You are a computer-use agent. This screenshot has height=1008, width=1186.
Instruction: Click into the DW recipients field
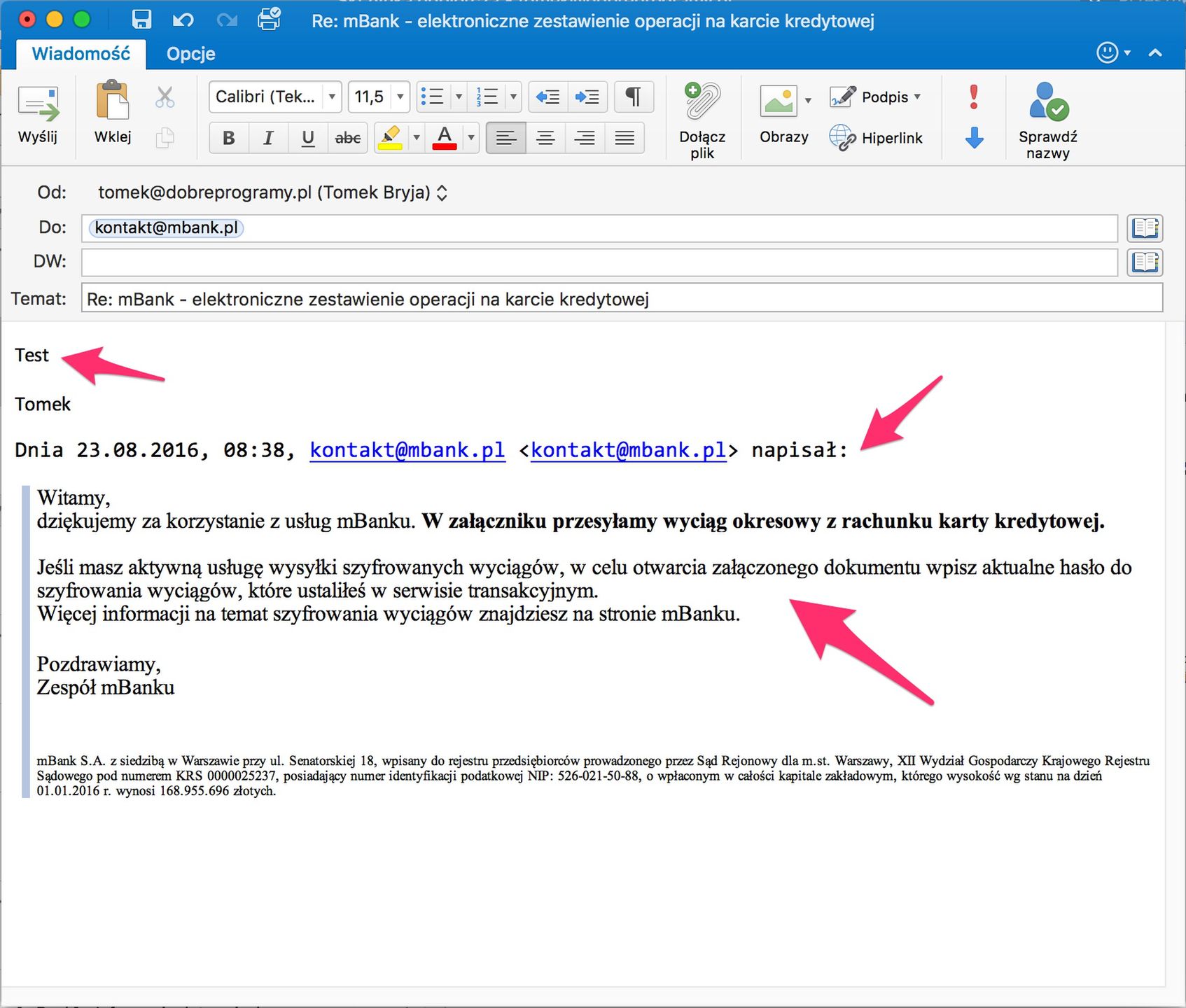click(599, 262)
